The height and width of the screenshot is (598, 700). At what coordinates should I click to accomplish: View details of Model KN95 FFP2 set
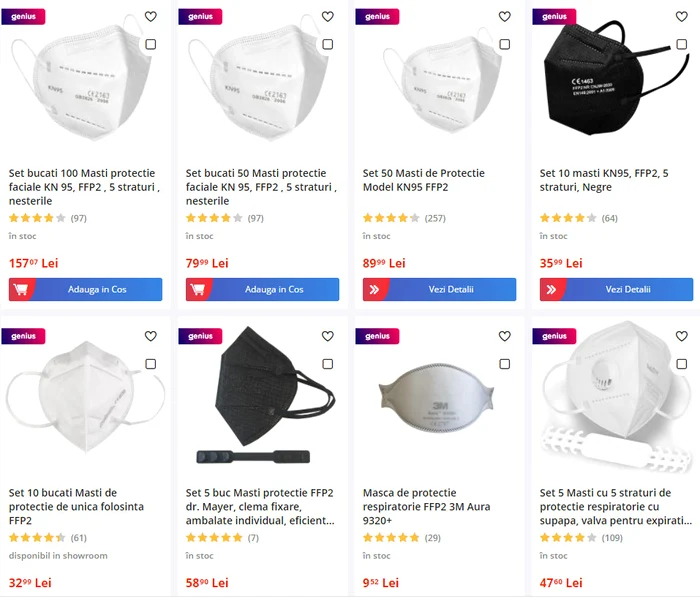coord(439,289)
